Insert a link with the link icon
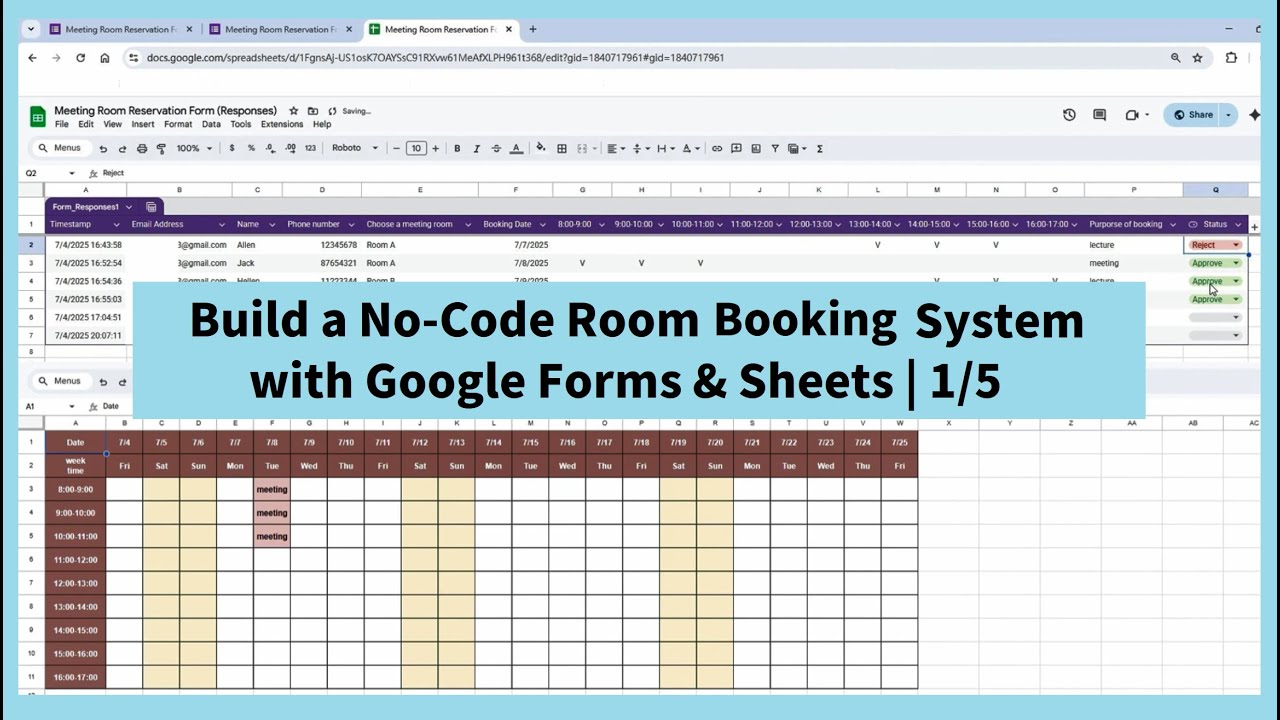Image resolution: width=1280 pixels, height=720 pixels. pos(717,148)
